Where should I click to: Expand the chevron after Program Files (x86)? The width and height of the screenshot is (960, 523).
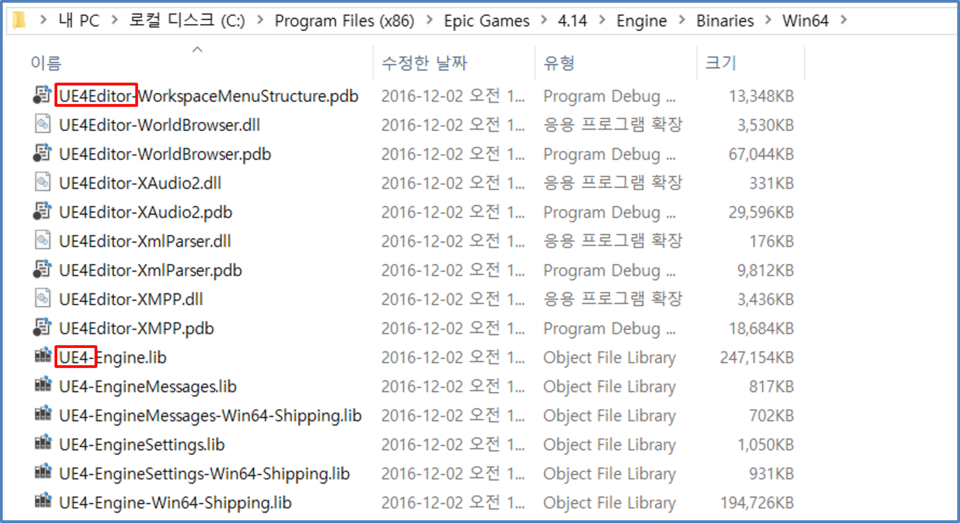[430, 20]
